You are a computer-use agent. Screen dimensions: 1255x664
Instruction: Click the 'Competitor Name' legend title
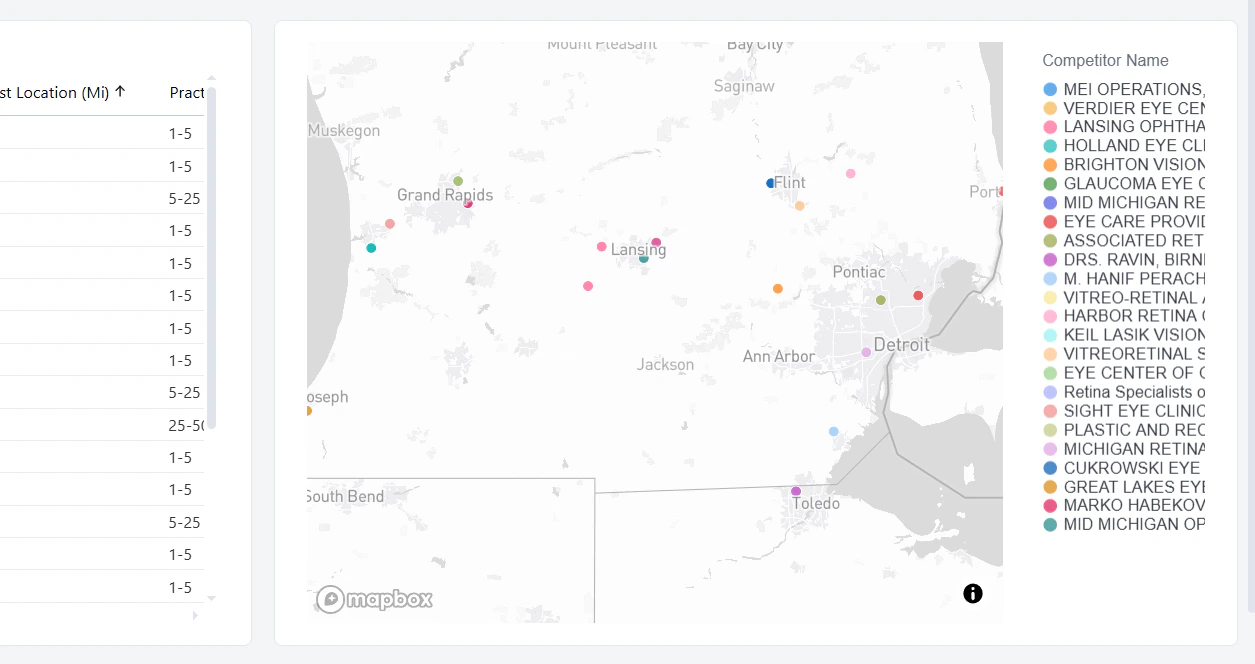[x=1105, y=61]
